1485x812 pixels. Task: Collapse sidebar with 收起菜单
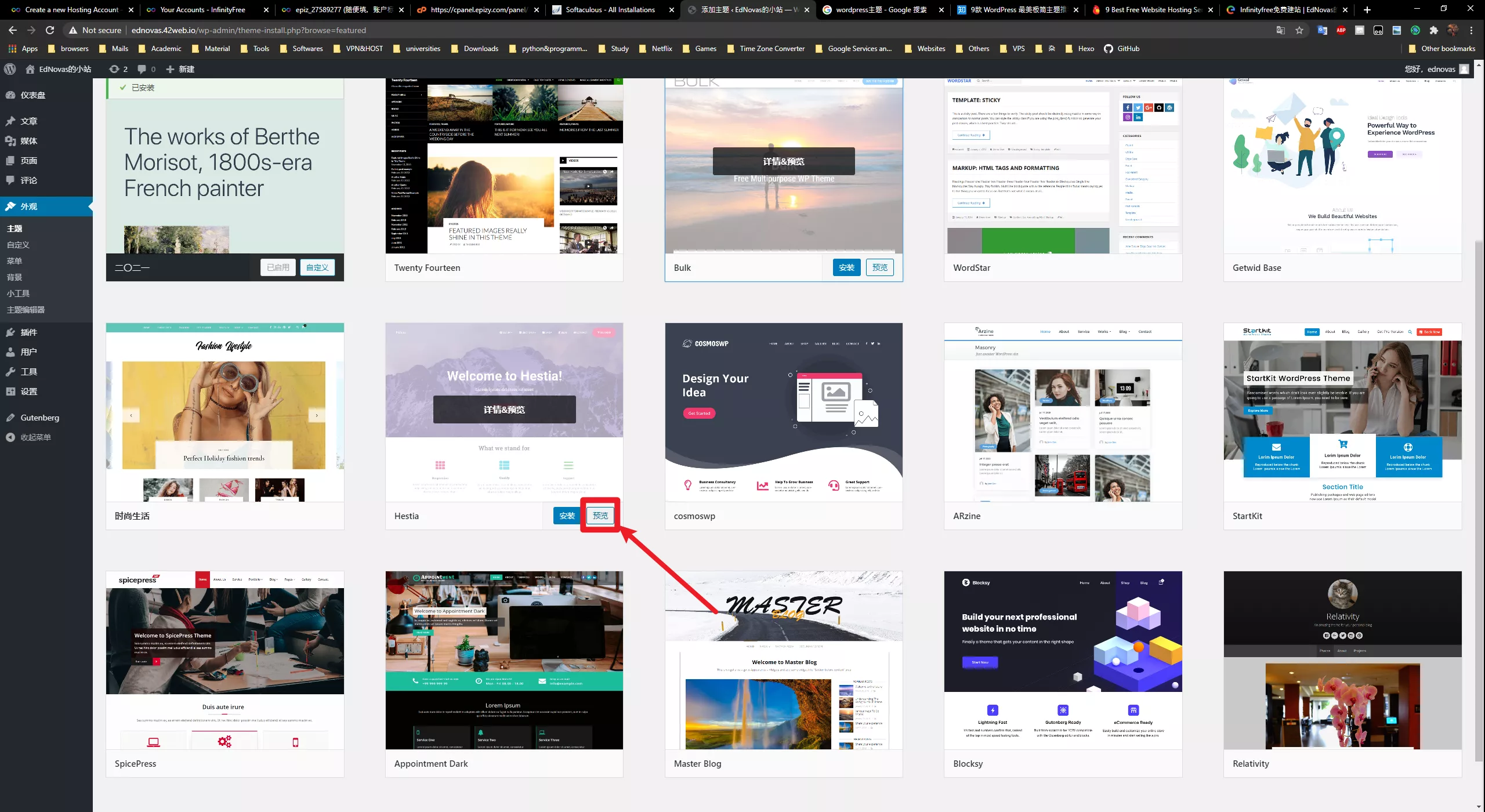point(35,437)
